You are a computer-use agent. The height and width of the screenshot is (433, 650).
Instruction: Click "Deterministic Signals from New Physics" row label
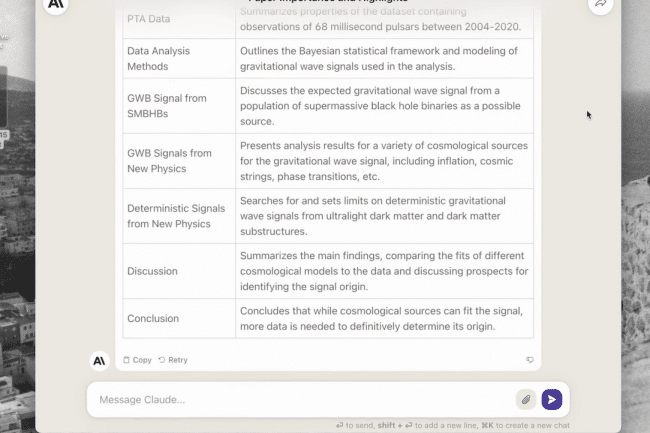175,216
